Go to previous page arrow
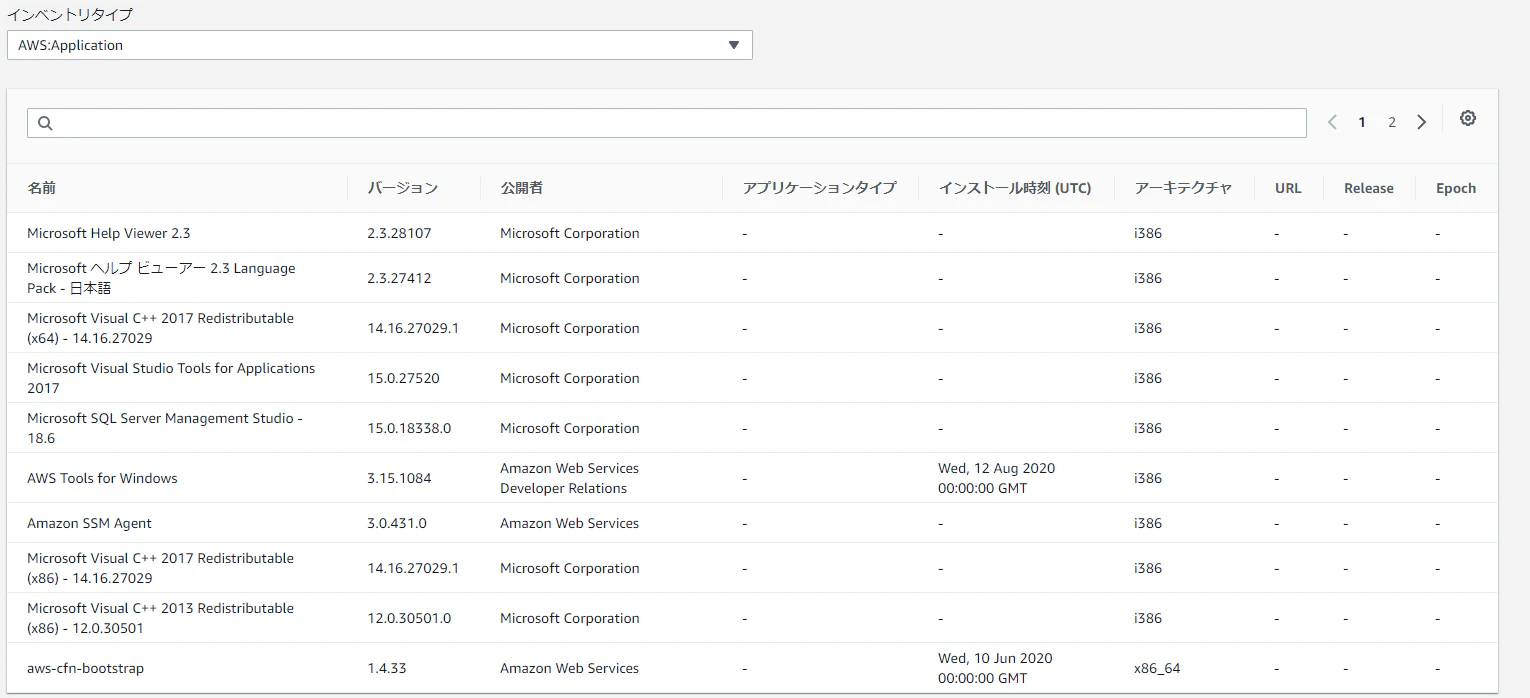The height and width of the screenshot is (698, 1530). coord(1332,122)
